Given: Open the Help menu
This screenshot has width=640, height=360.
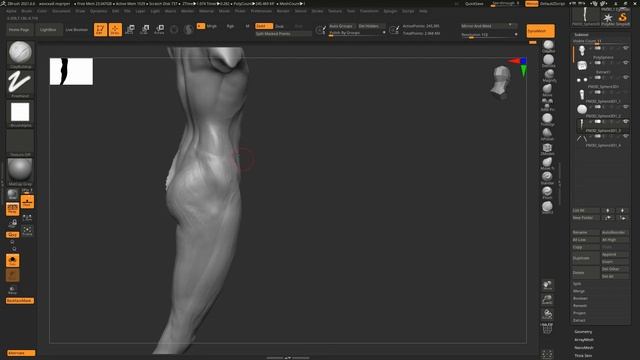Looking at the screenshot, I should pos(423,11).
